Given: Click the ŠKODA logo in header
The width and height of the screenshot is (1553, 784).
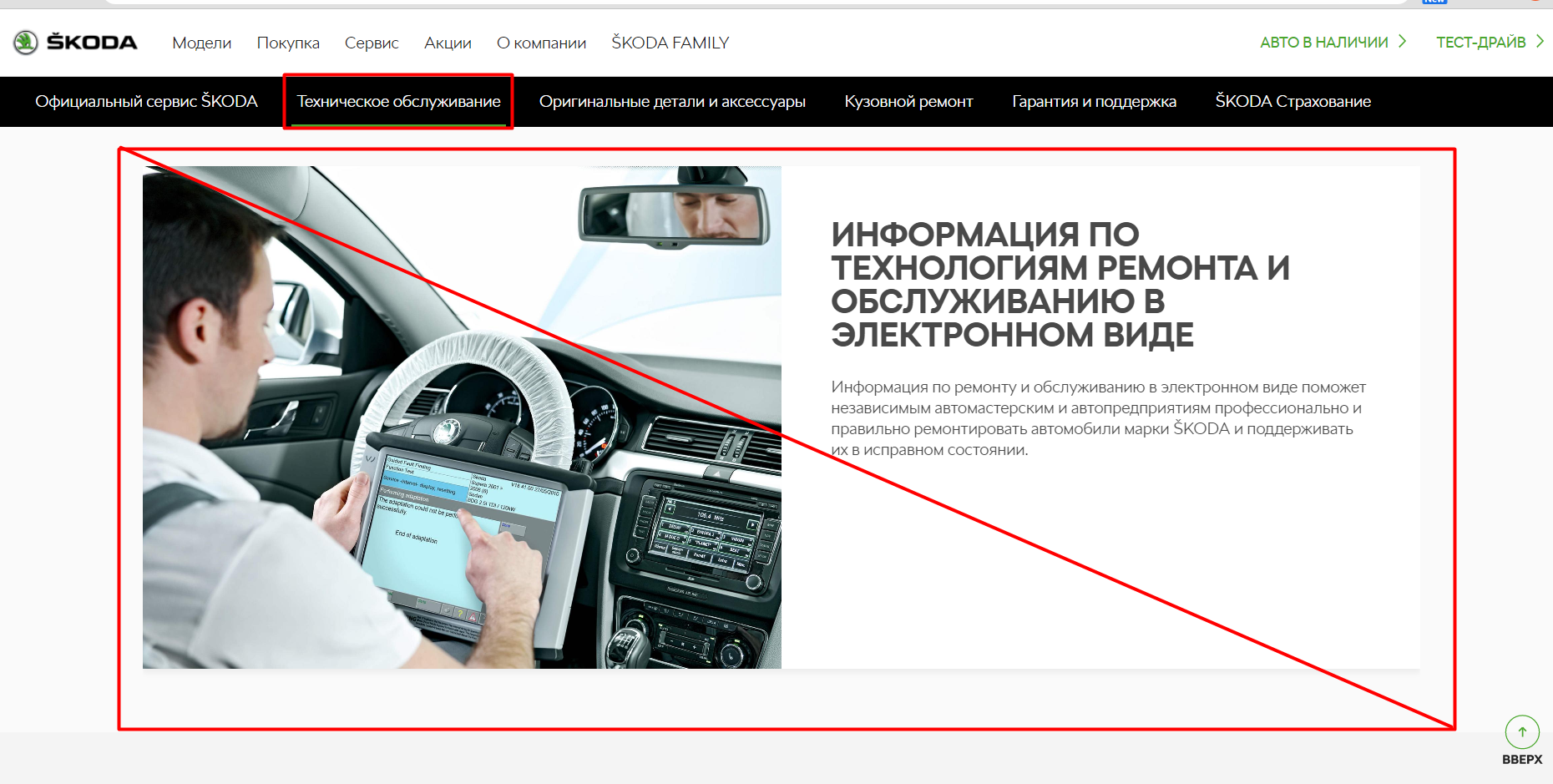Looking at the screenshot, I should click(x=75, y=43).
